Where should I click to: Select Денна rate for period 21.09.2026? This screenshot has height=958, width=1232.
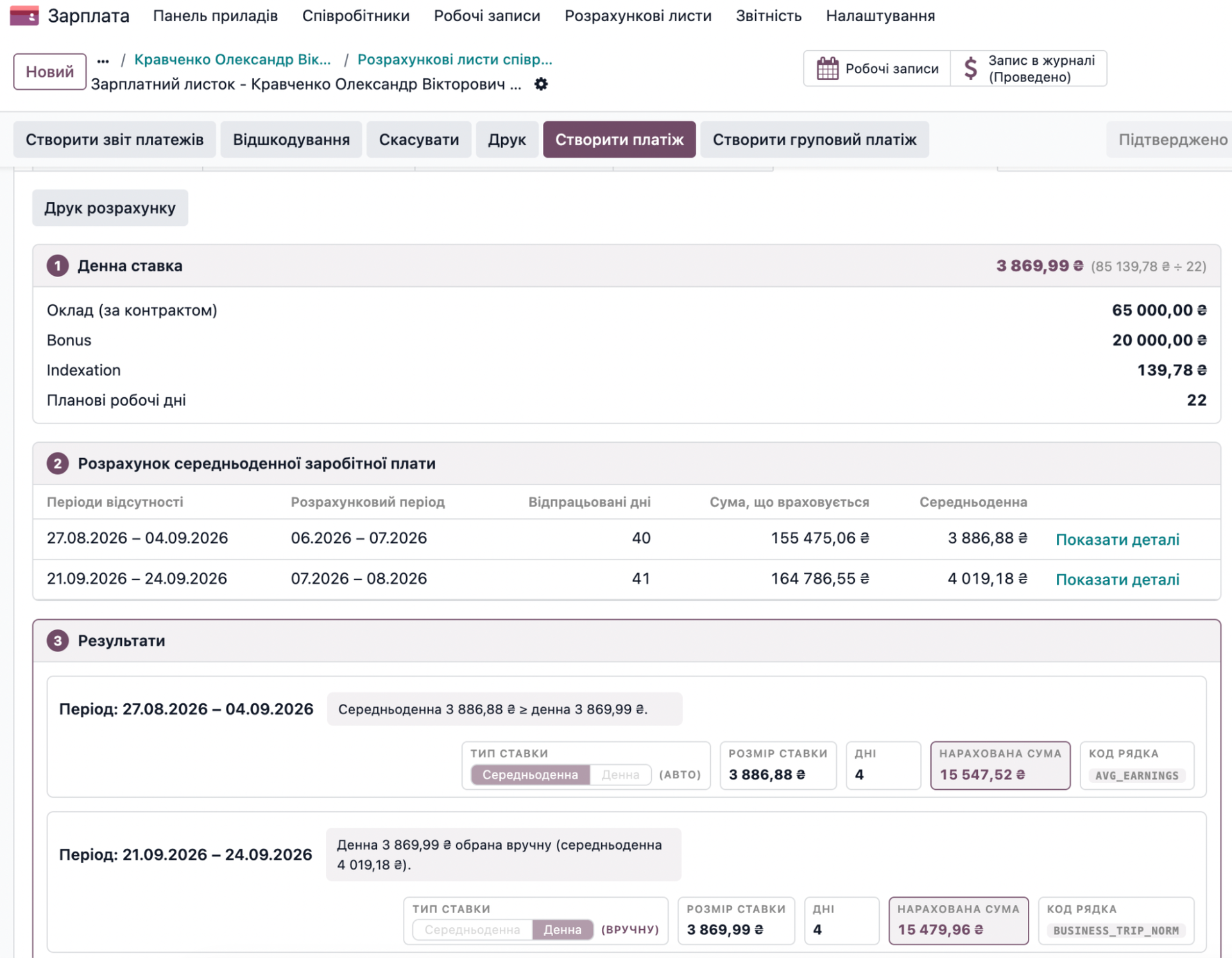pyautogui.click(x=562, y=930)
